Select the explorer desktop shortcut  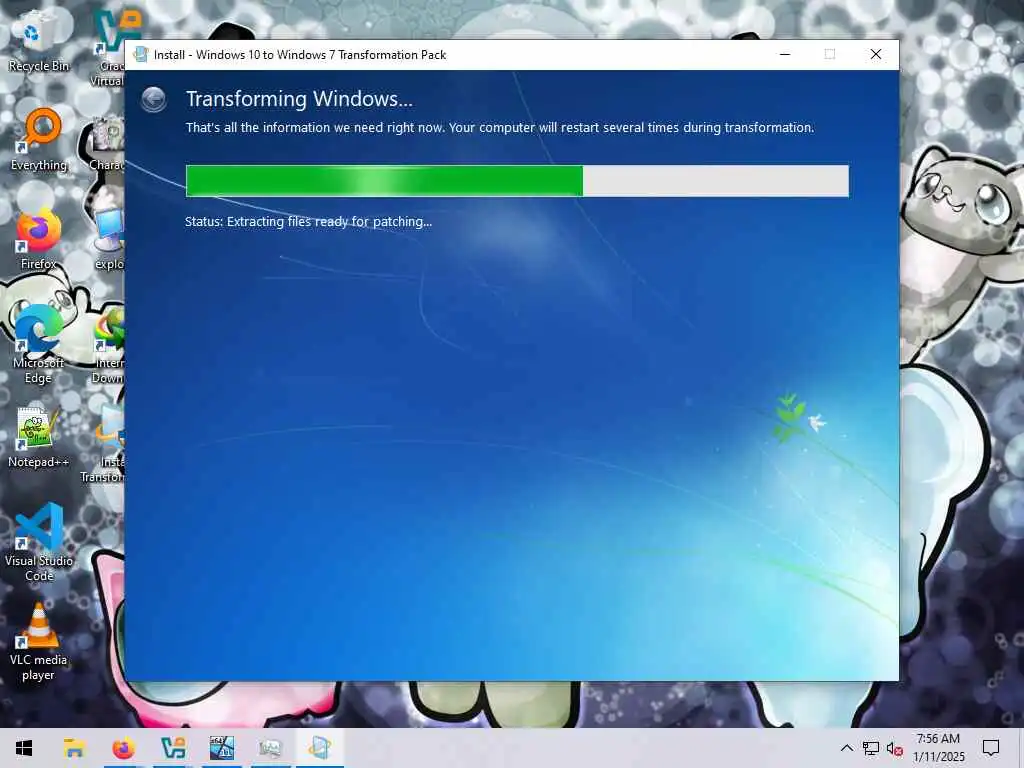click(x=109, y=239)
